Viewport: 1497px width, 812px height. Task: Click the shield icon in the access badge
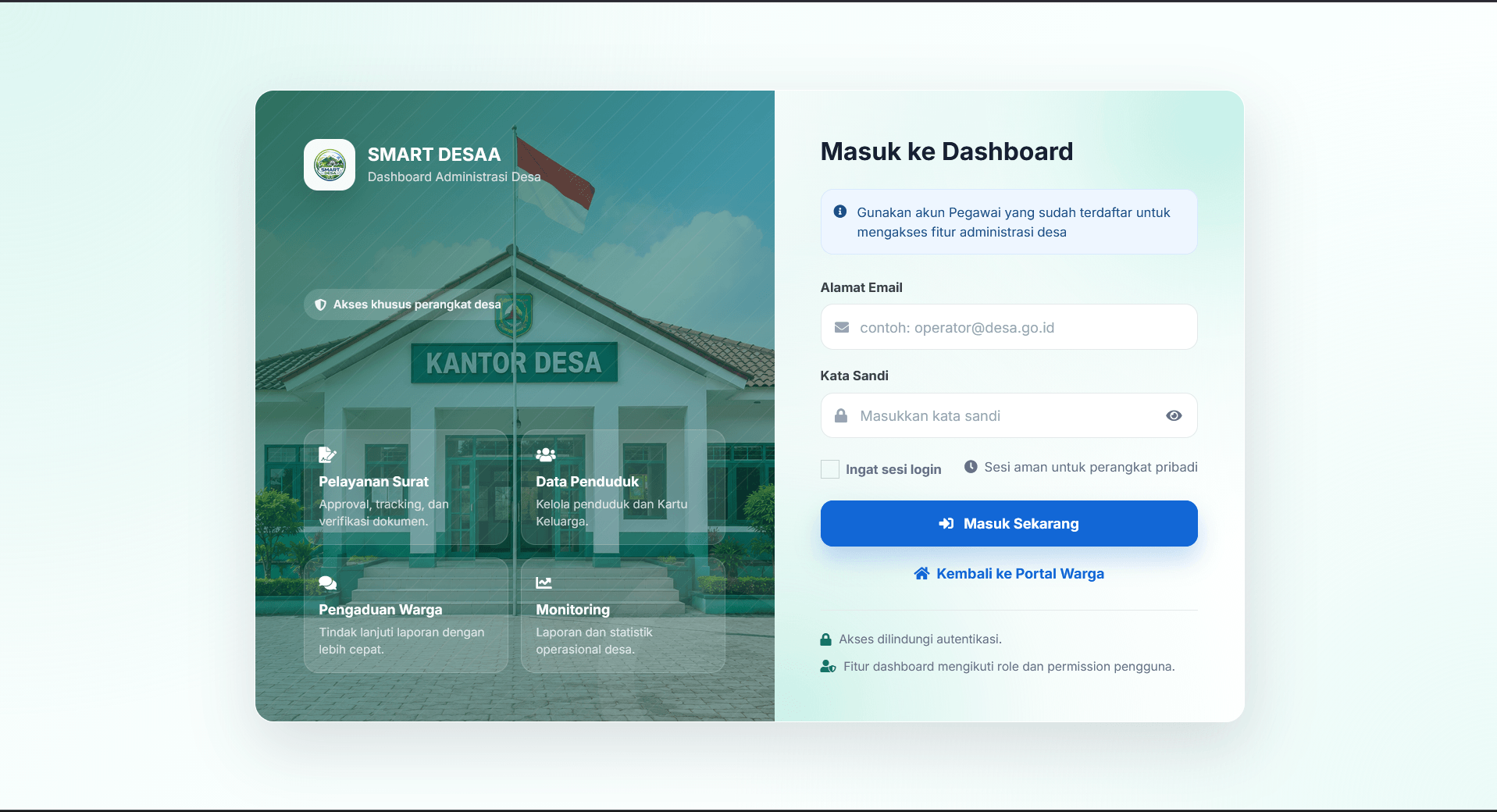click(x=320, y=304)
